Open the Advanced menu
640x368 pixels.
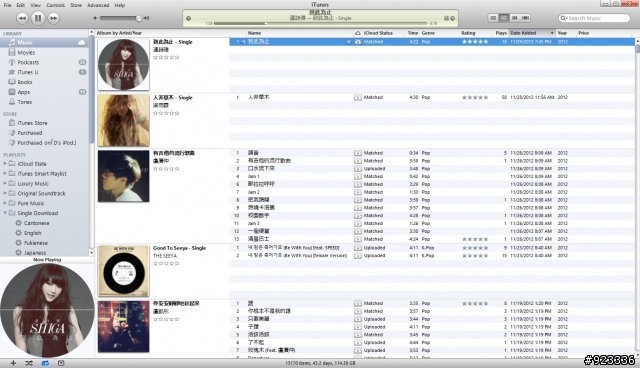click(x=98, y=5)
